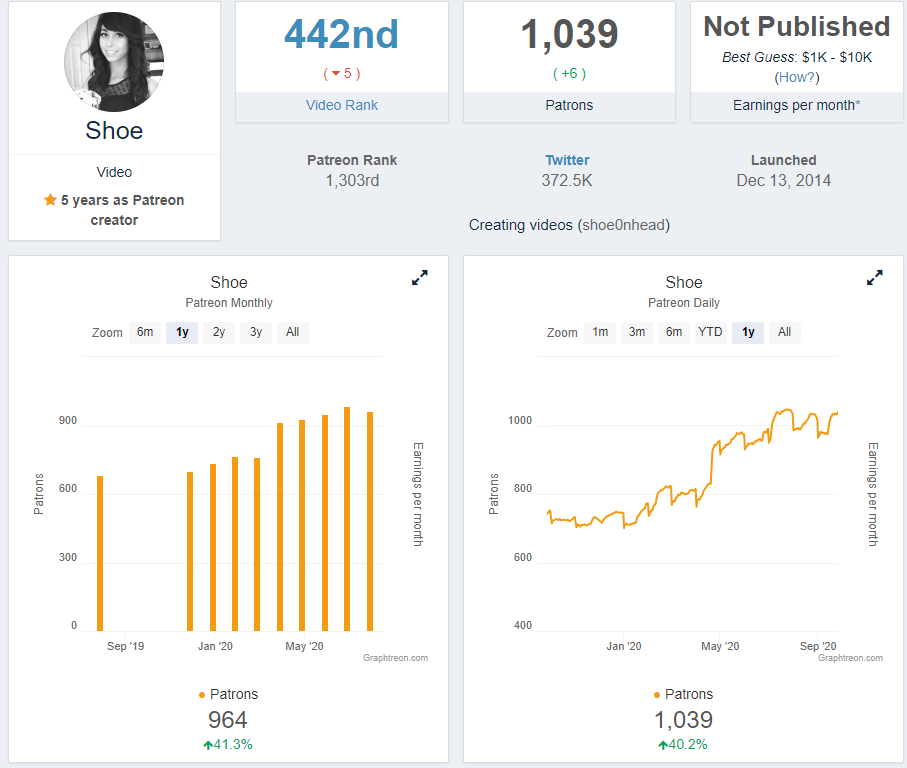The height and width of the screenshot is (768, 907).
Task: Click the orange star badge icon
Action: pyautogui.click(x=50, y=200)
